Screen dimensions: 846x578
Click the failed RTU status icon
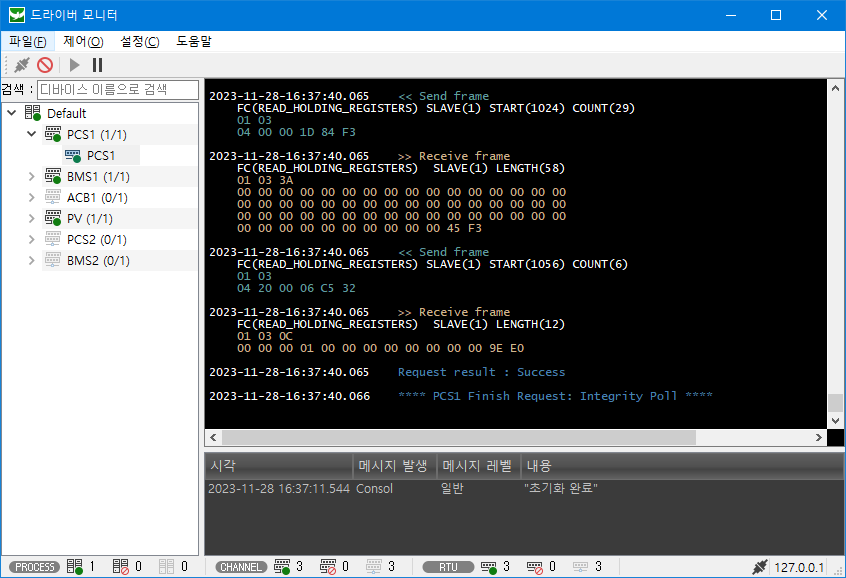pyautogui.click(x=535, y=567)
